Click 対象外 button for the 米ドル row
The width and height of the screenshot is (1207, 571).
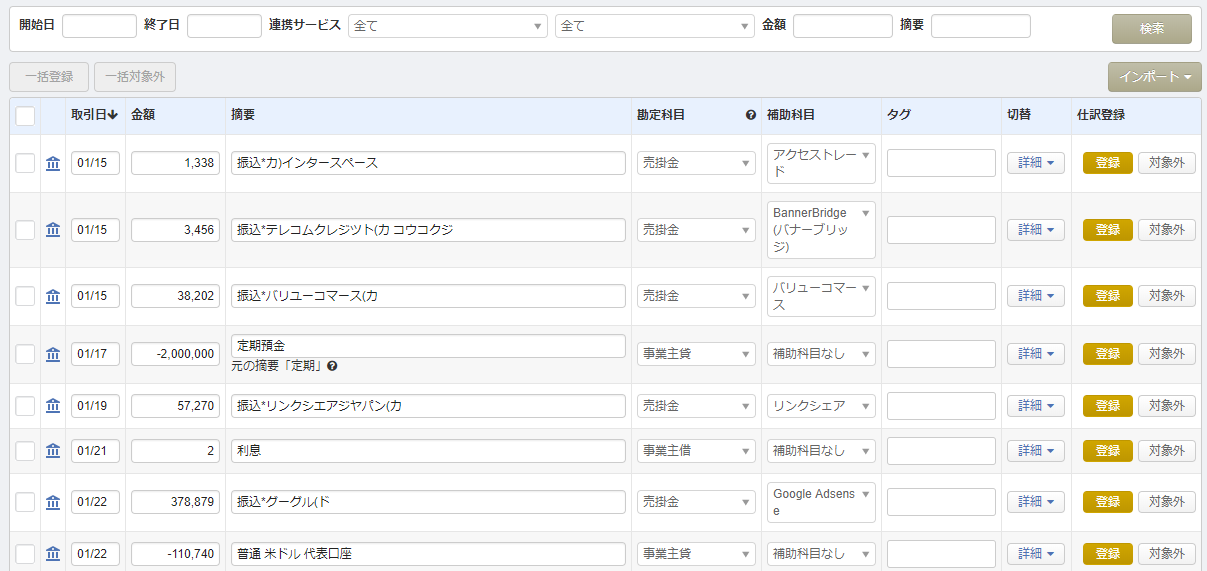(1166, 554)
